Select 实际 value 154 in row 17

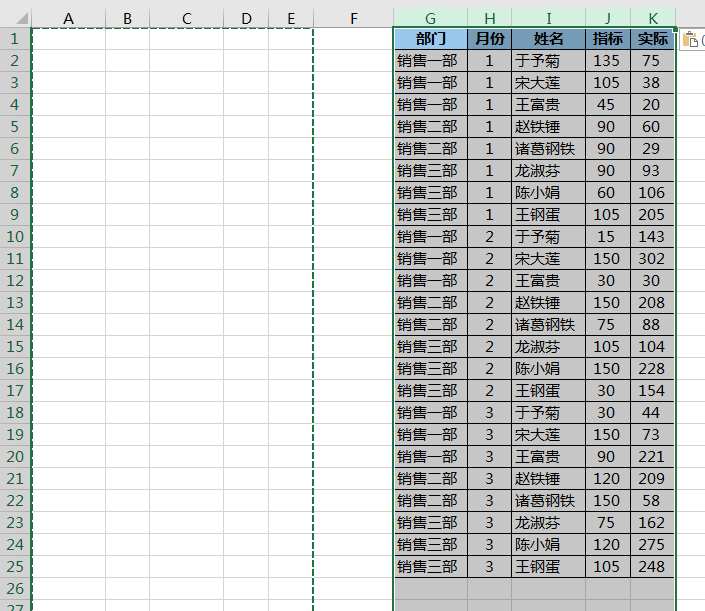[x=652, y=391]
